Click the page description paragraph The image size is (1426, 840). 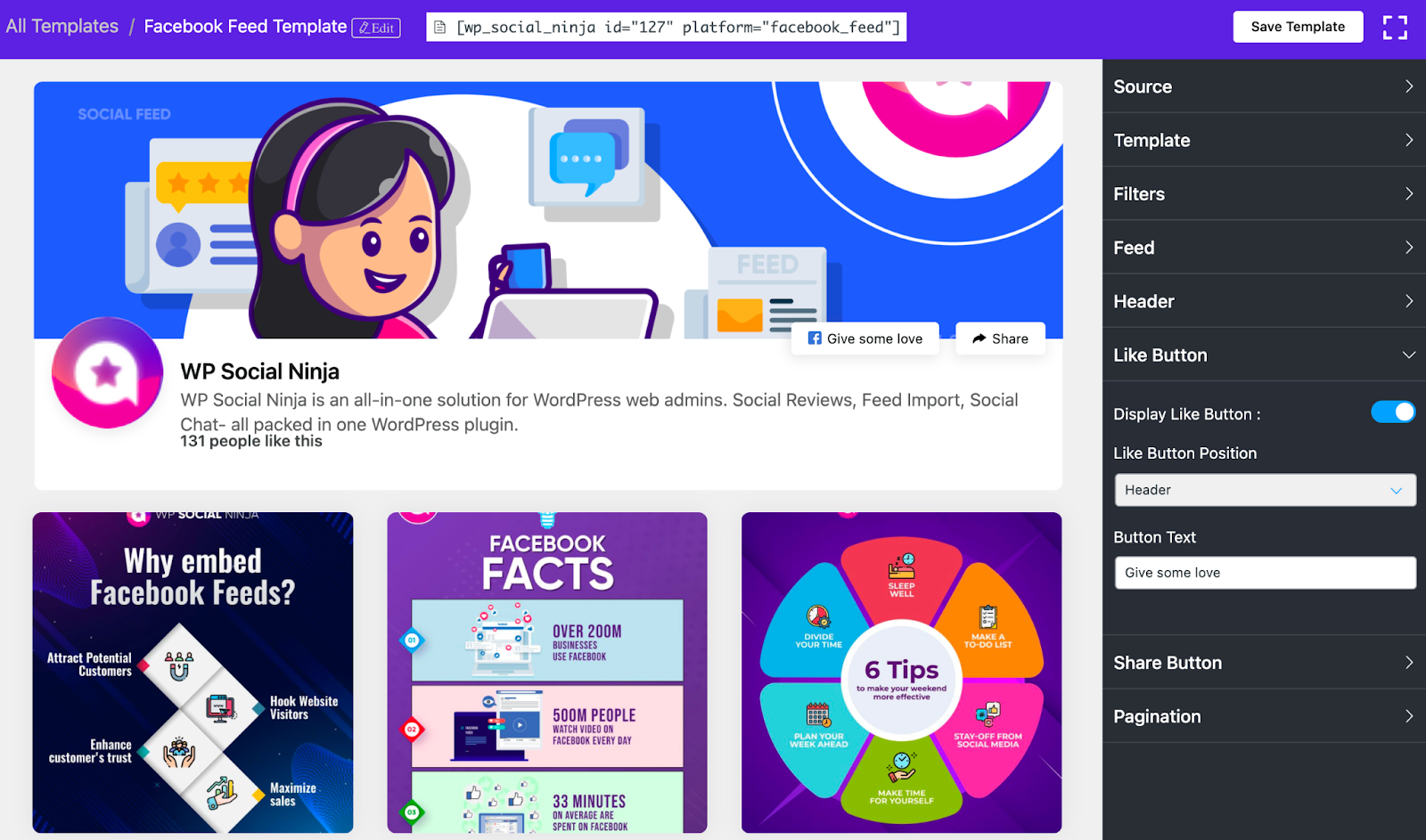[x=599, y=412]
